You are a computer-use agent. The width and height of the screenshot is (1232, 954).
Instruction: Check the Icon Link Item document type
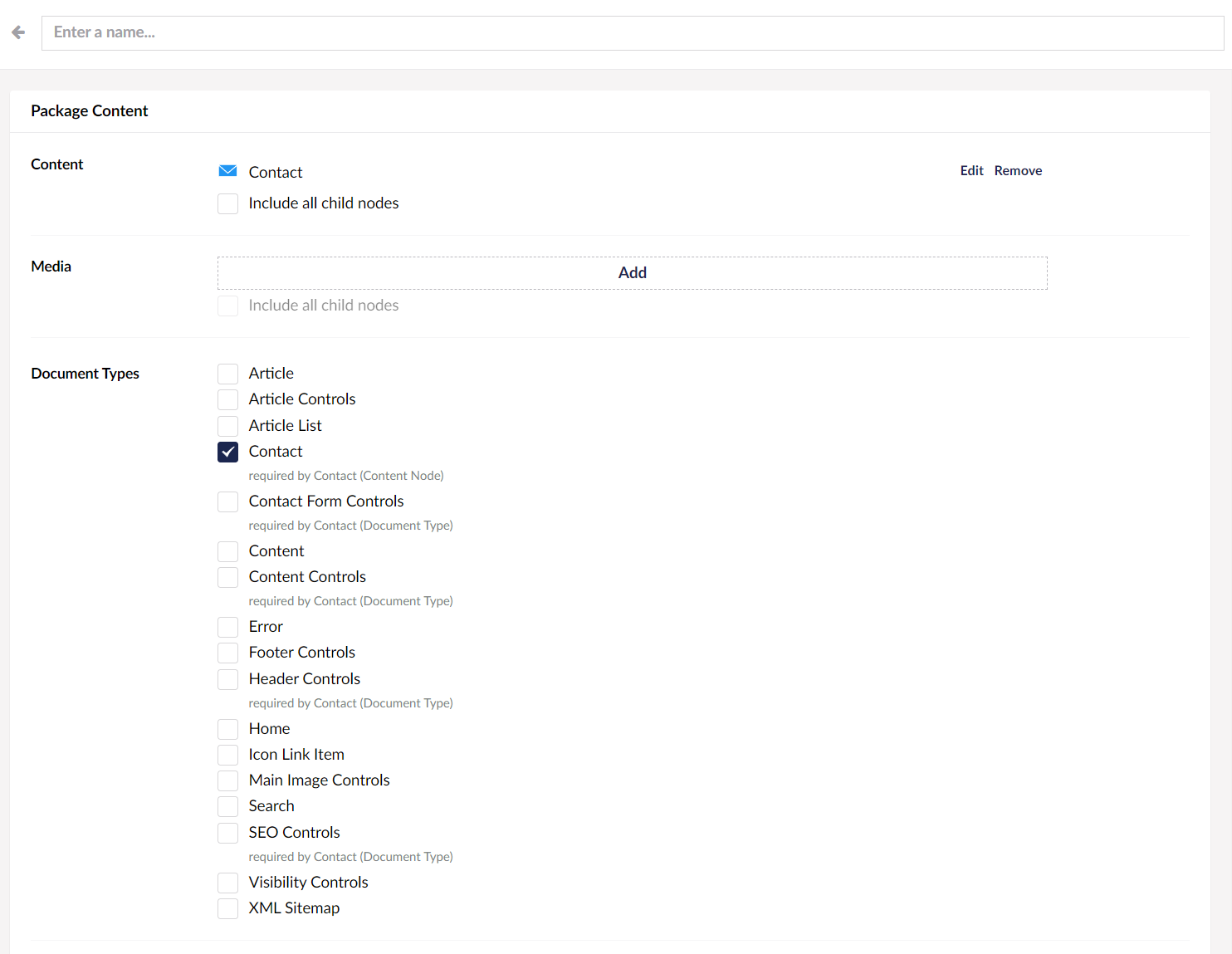[x=227, y=755]
